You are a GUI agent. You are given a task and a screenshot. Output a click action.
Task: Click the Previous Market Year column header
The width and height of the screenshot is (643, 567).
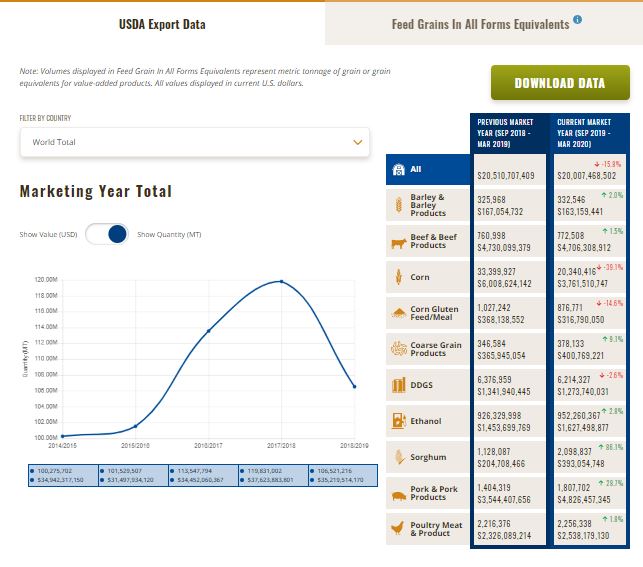pyautogui.click(x=509, y=133)
